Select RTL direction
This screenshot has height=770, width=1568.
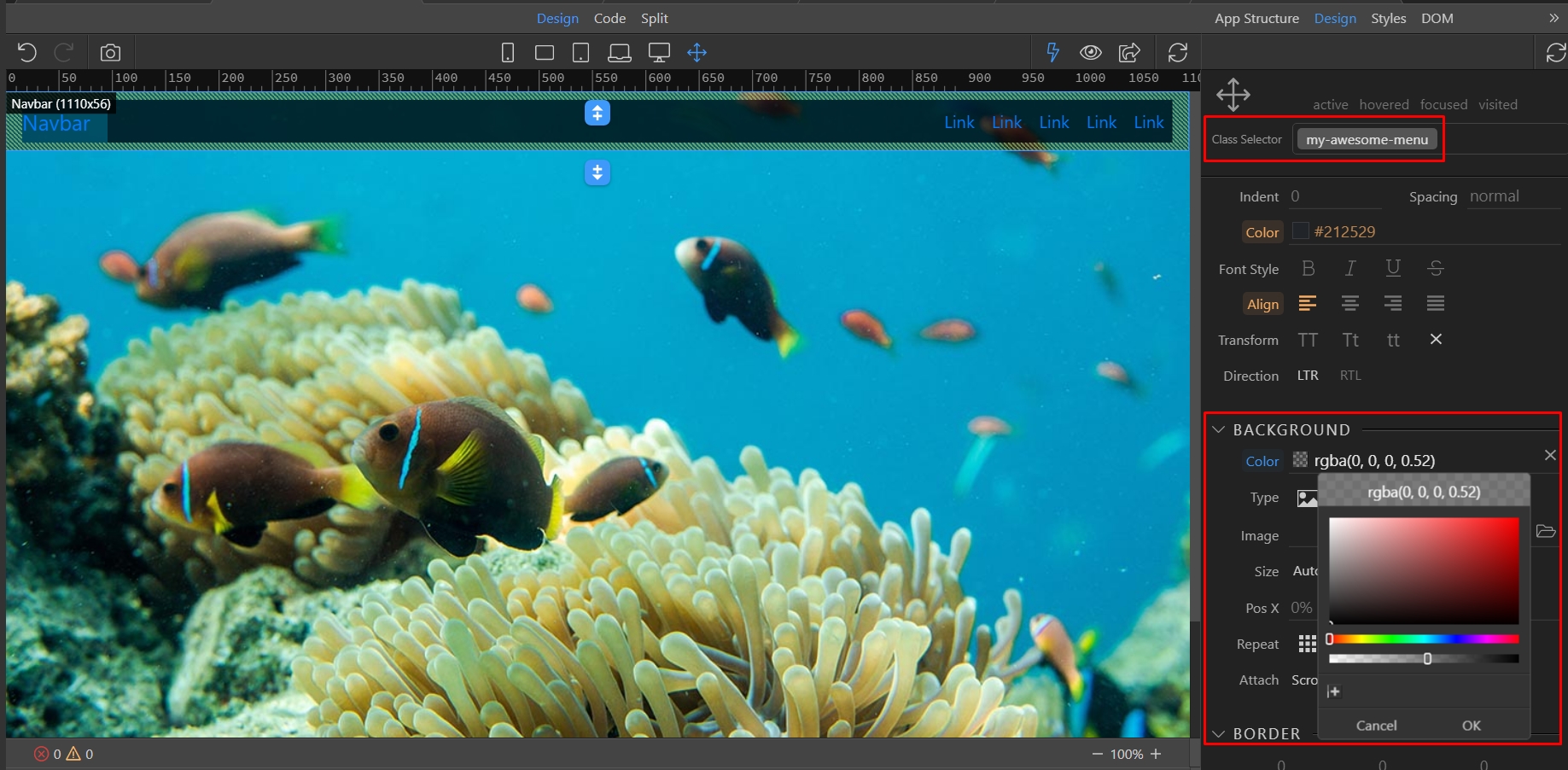1350,376
